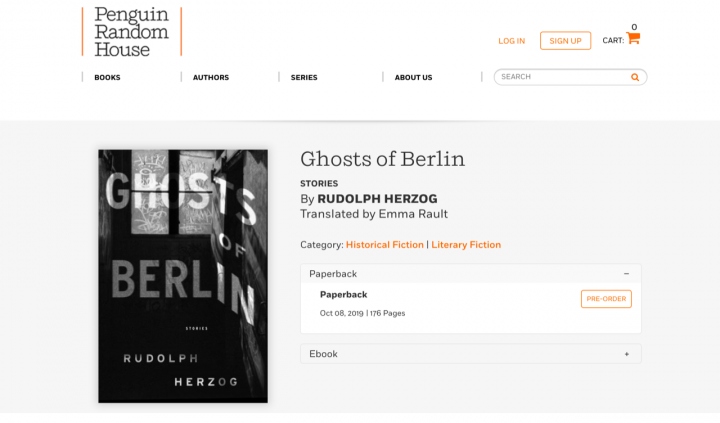Focus the Search input field
Image resolution: width=720 pixels, height=423 pixels.
click(x=562, y=77)
